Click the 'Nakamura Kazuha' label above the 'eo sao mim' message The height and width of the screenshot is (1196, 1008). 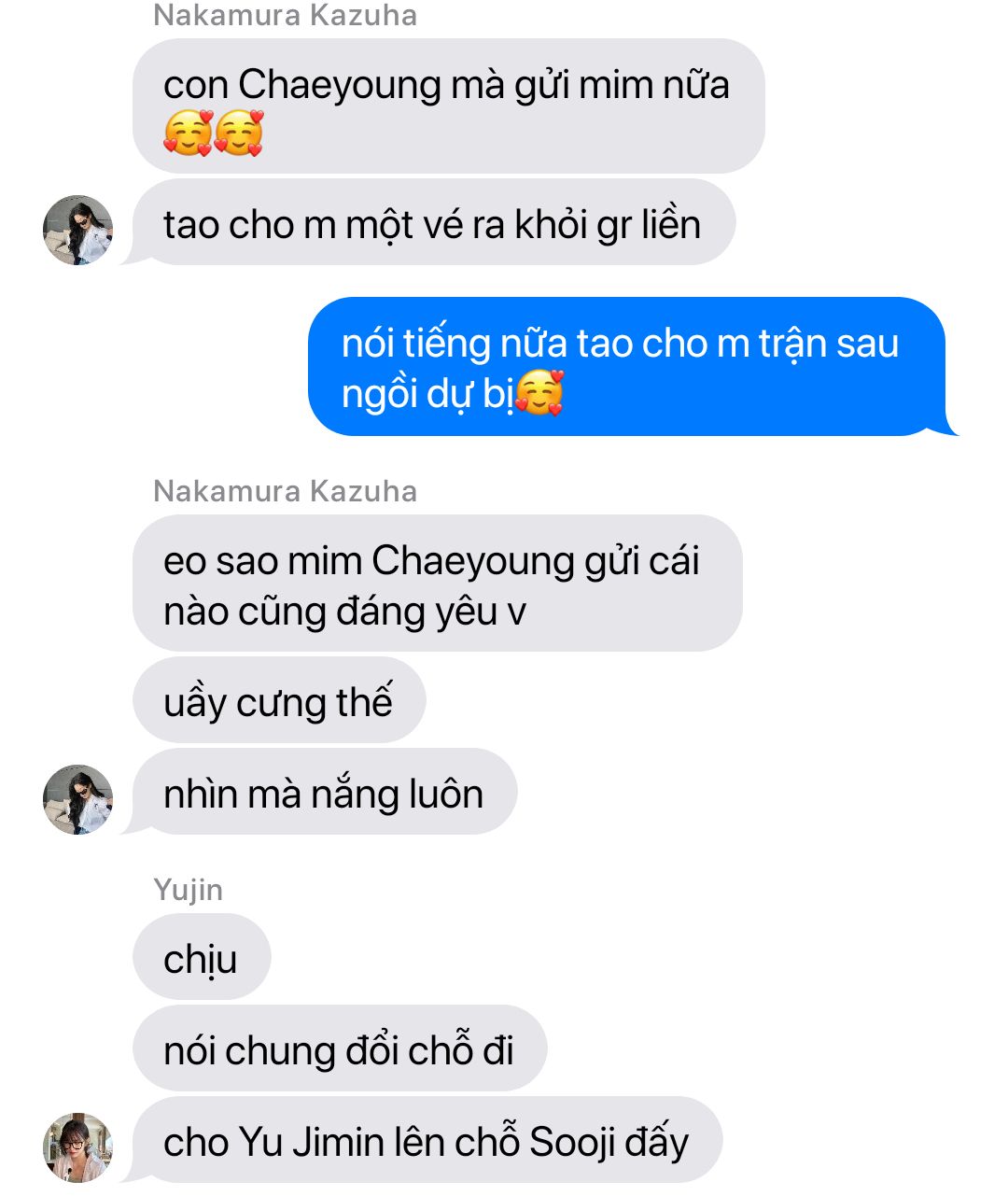(x=286, y=491)
